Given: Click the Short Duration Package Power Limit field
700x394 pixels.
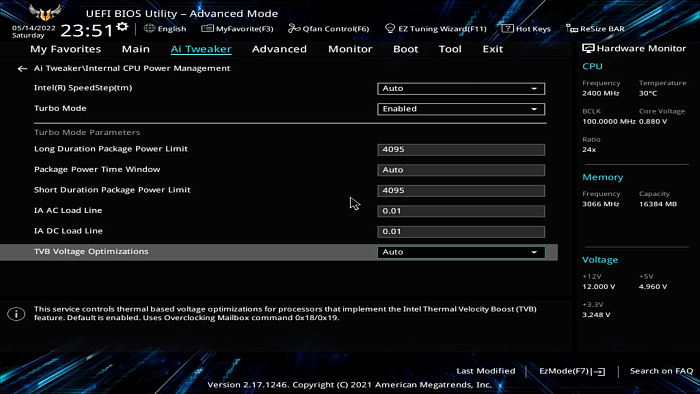Looking at the screenshot, I should point(461,191).
